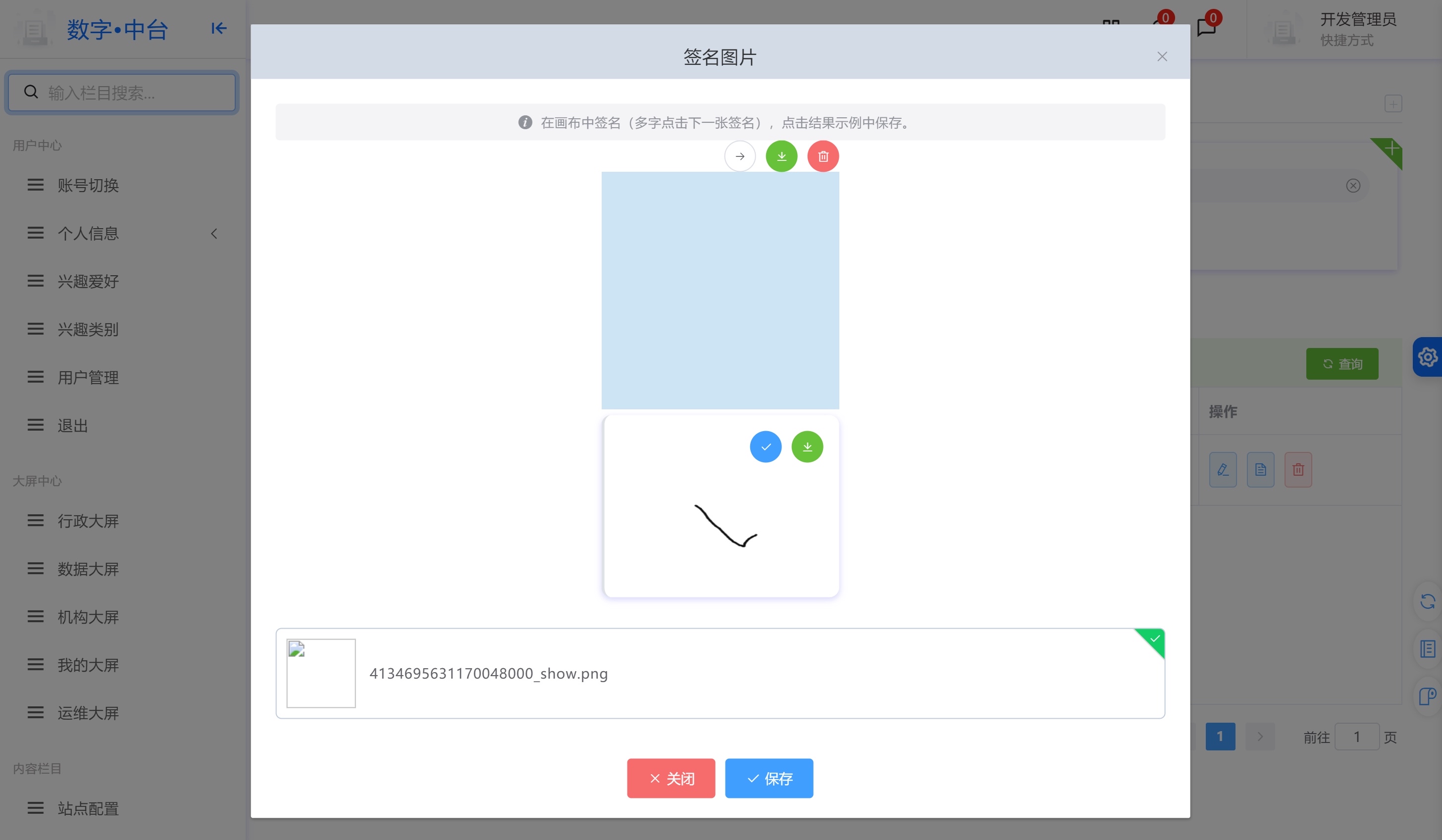Focus the 前往 page number input
The width and height of the screenshot is (1442, 840).
tap(1357, 737)
